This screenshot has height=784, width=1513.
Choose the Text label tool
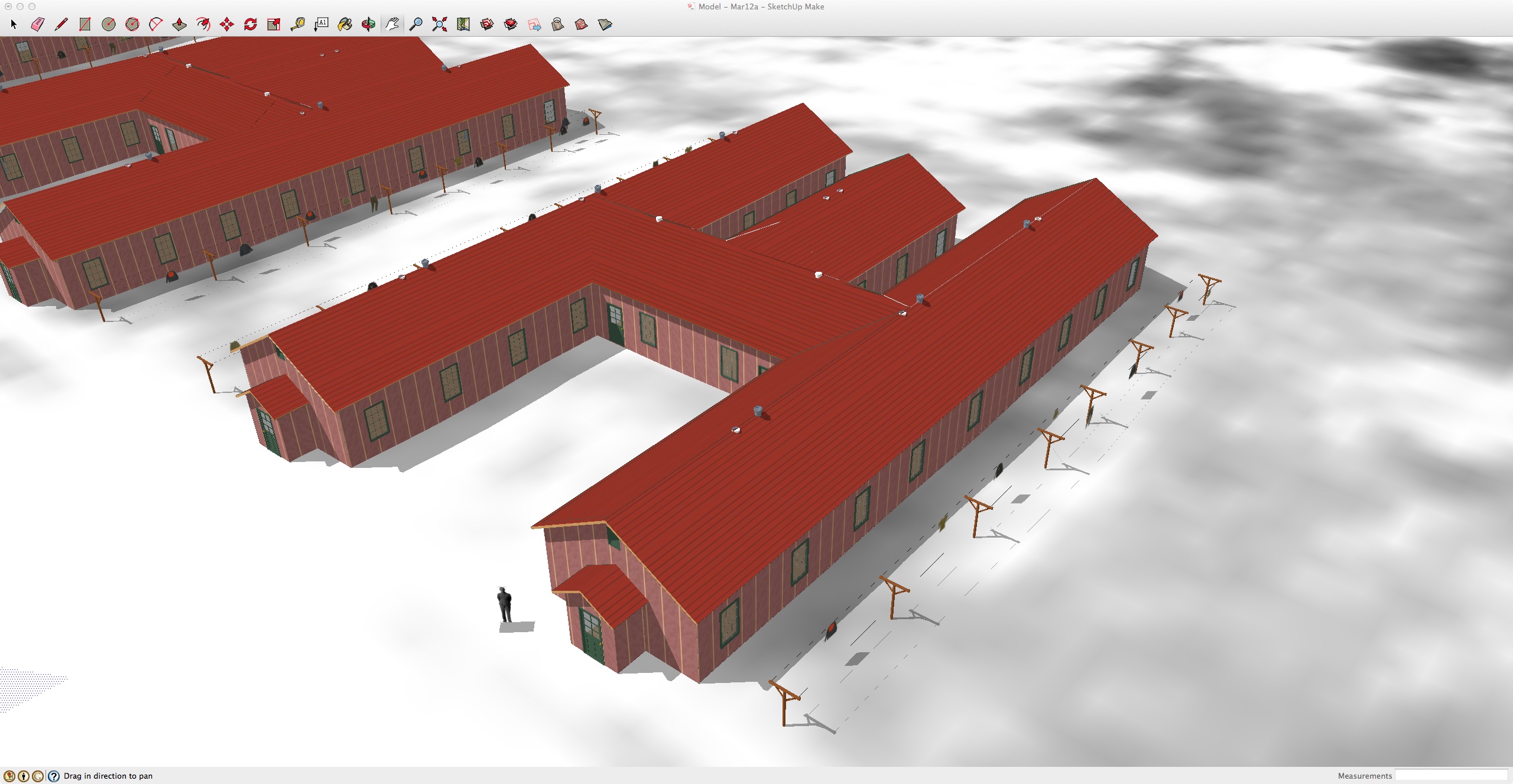(x=321, y=24)
